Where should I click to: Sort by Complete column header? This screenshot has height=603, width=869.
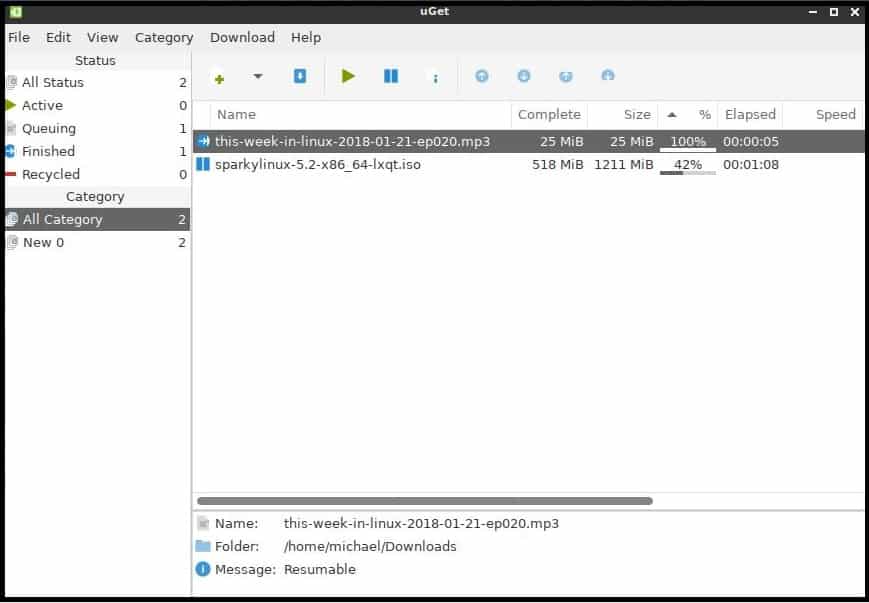click(549, 115)
